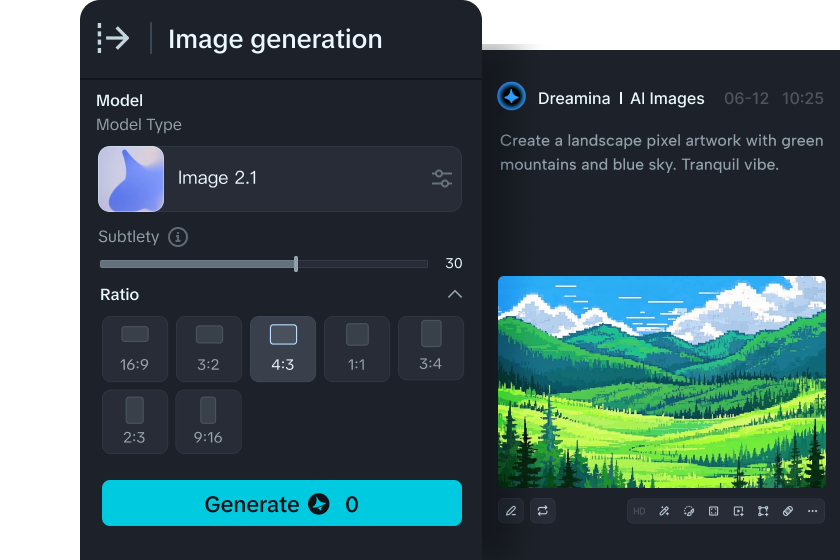Click the 'Image generation' heading
The width and height of the screenshot is (840, 560).
pyautogui.click(x=275, y=40)
